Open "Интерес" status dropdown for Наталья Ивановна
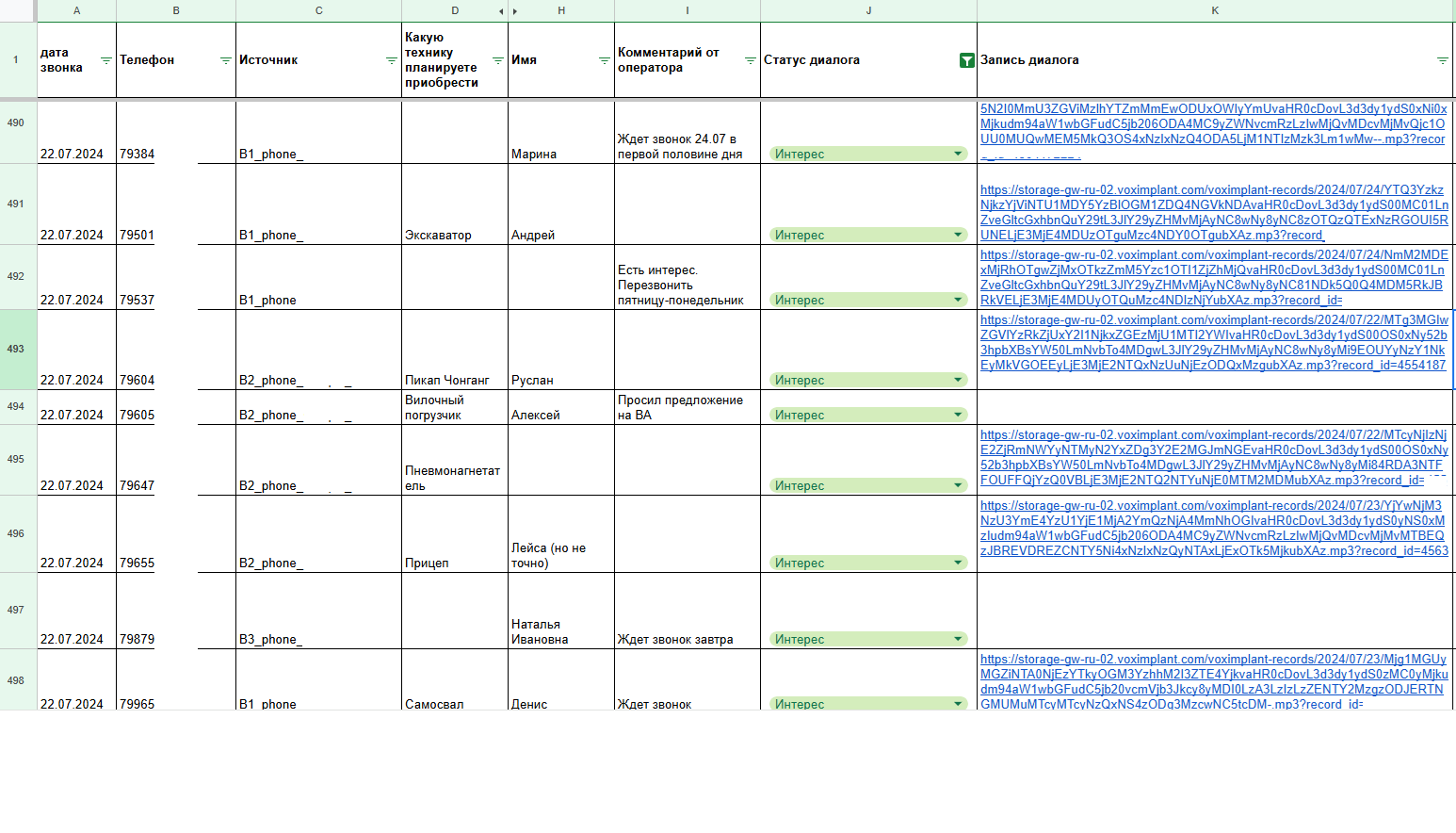The width and height of the screenshot is (1456, 833). pyautogui.click(x=958, y=639)
